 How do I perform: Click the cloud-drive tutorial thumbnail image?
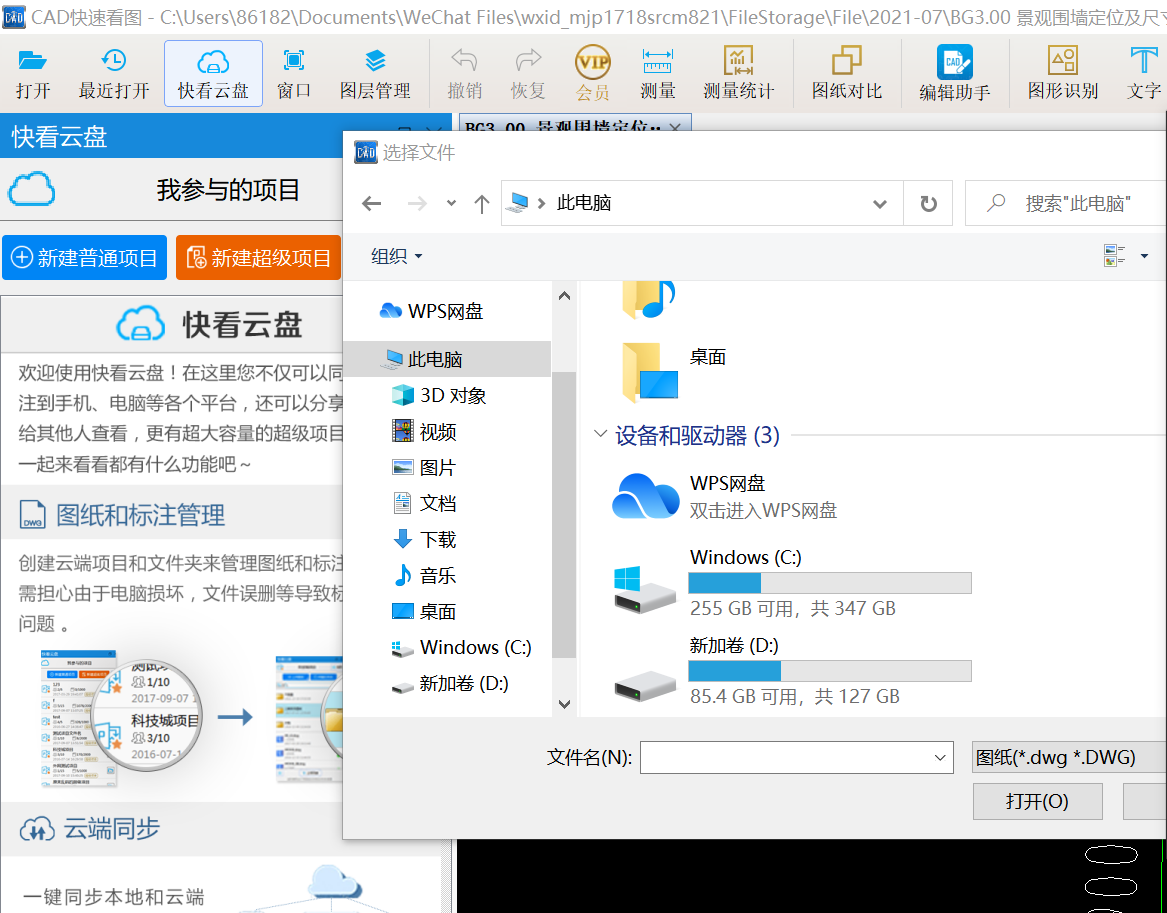[192, 718]
